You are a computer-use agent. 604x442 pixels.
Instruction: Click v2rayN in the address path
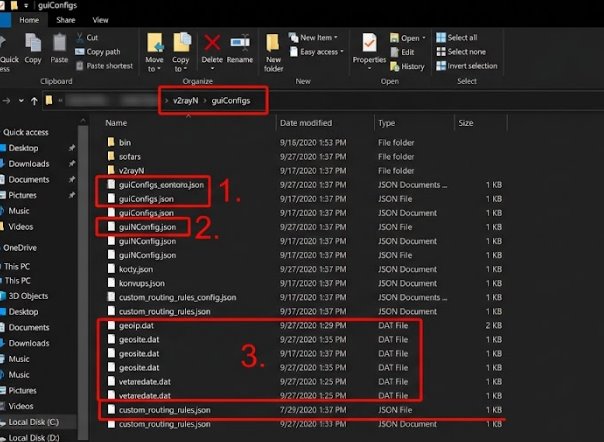[x=185, y=101]
